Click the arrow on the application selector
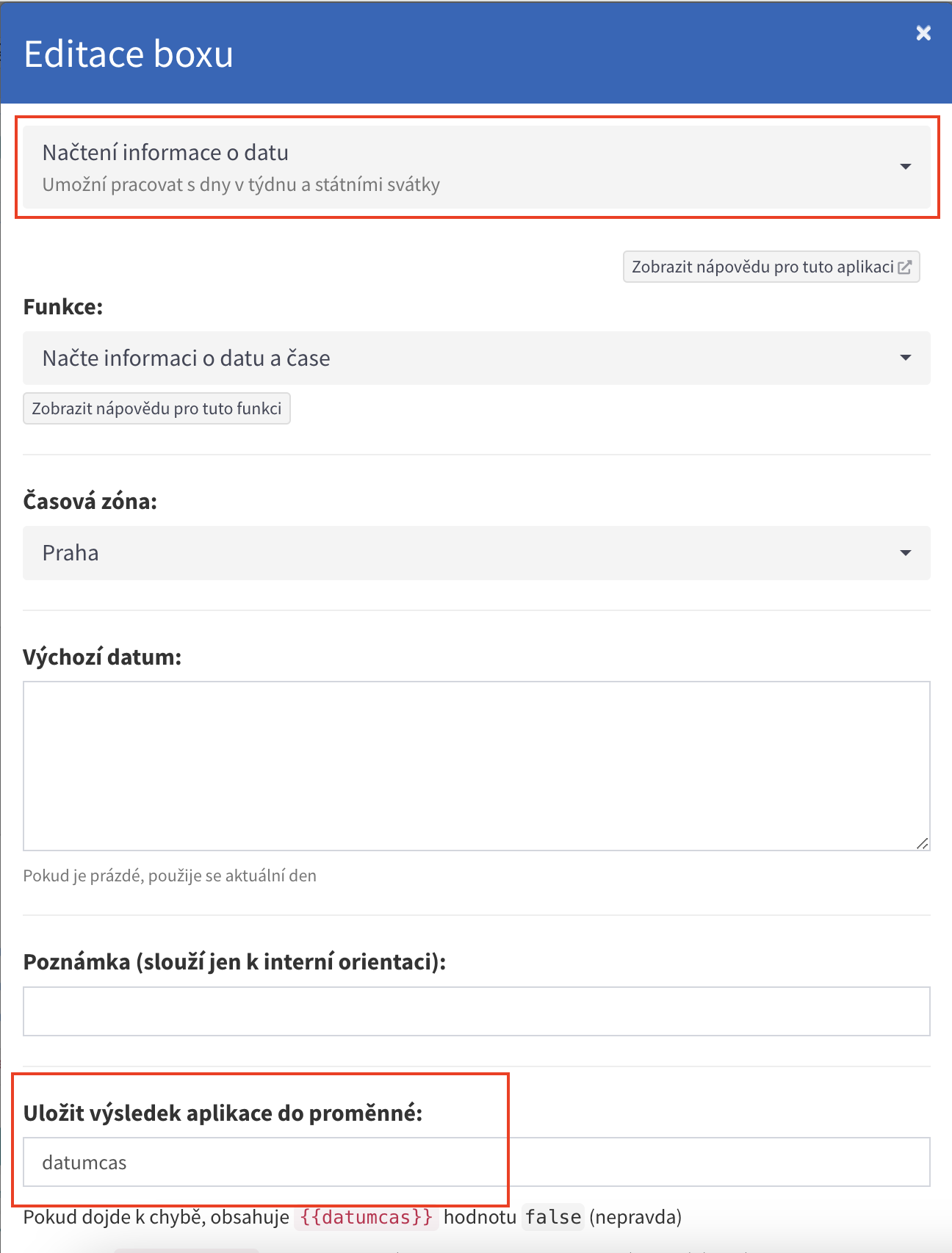 click(x=906, y=167)
